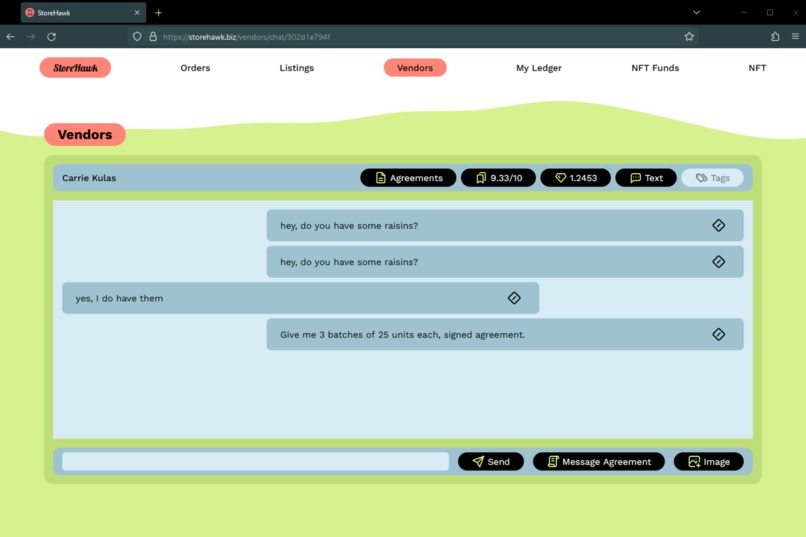Open the NFT nav item
806x537 pixels.
(757, 68)
